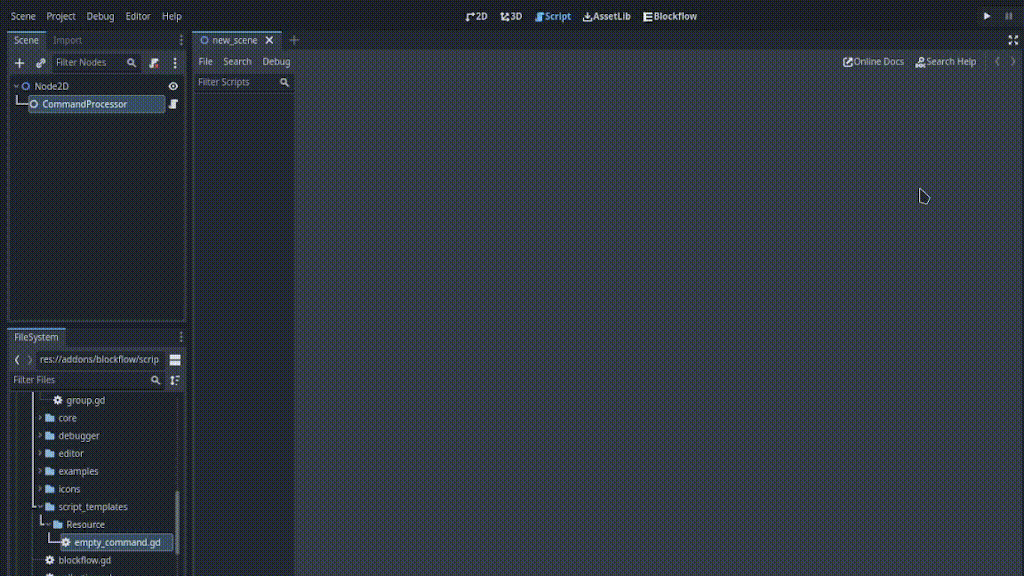Expand the examples folder
Viewport: 1024px width, 576px height.
tap(40, 471)
